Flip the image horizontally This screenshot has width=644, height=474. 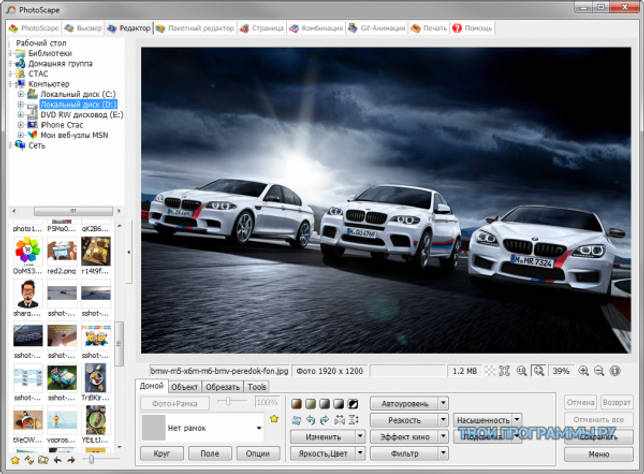[339, 420]
